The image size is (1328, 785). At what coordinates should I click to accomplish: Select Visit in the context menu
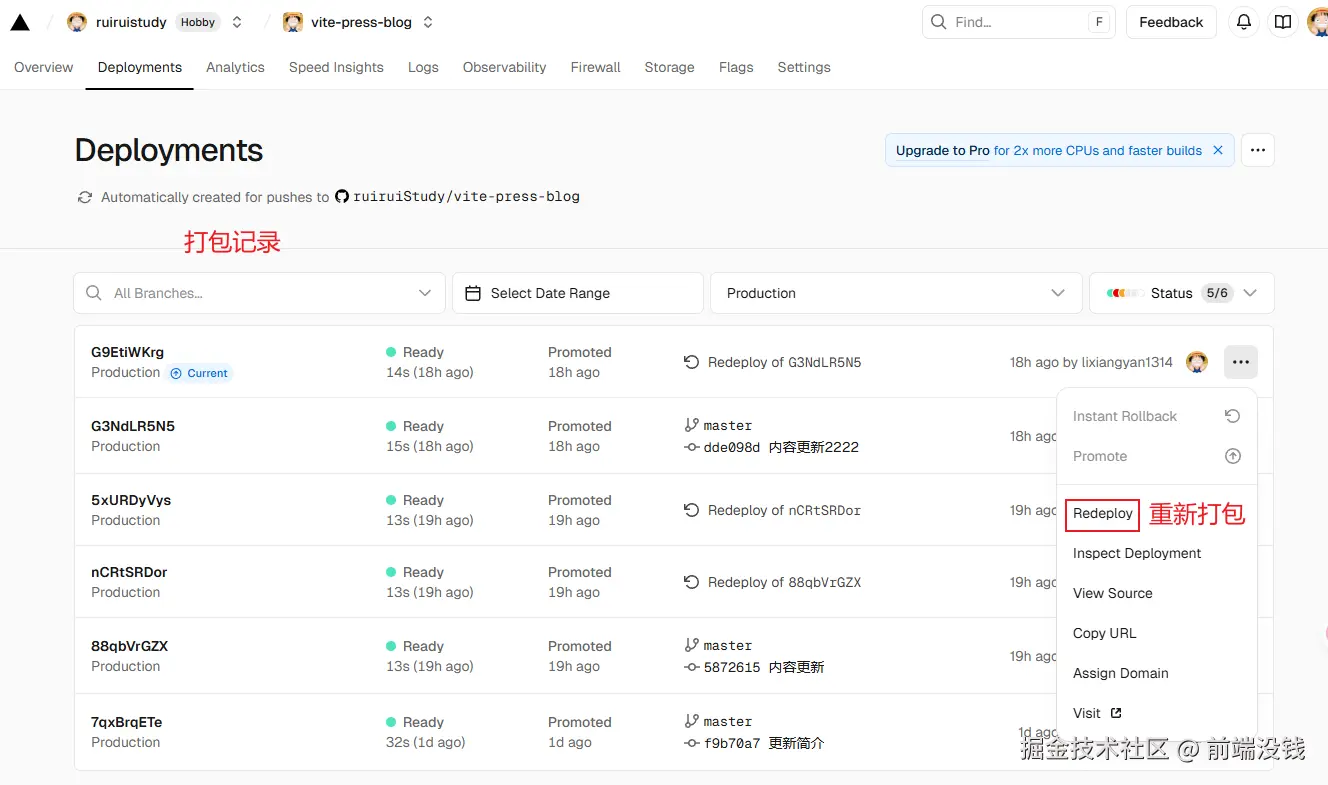click(1157, 713)
